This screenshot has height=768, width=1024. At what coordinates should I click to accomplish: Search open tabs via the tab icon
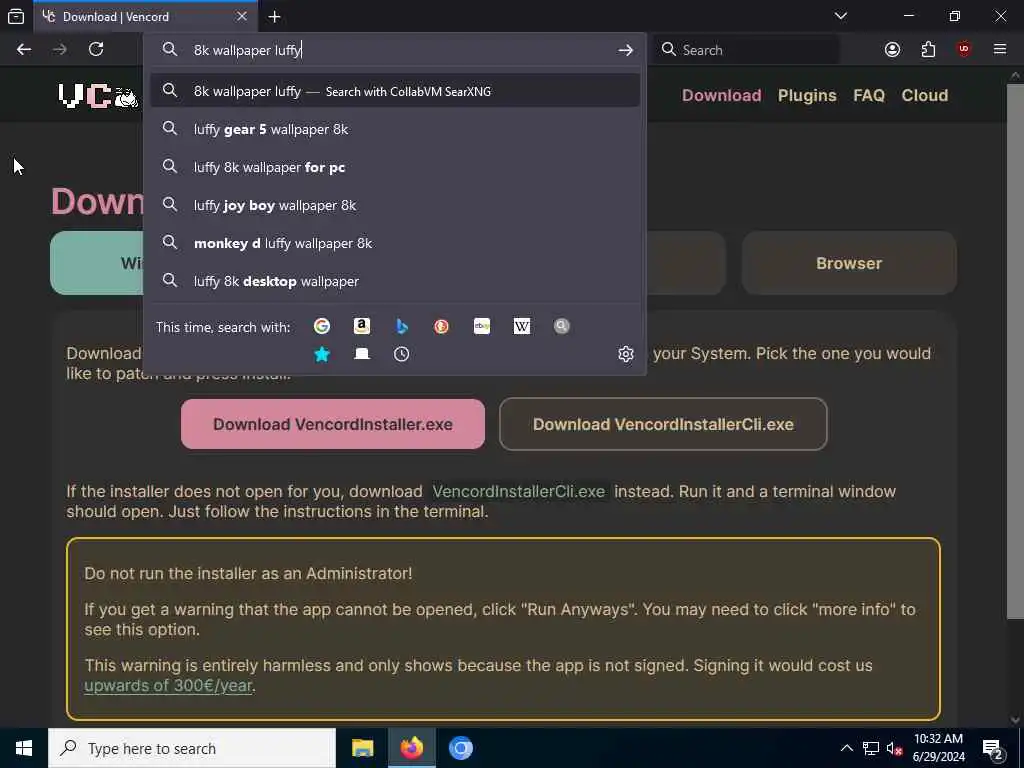(362, 354)
